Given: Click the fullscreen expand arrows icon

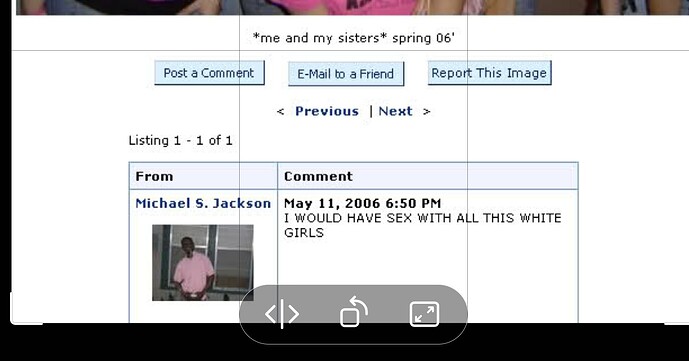Looking at the screenshot, I should (x=424, y=314).
